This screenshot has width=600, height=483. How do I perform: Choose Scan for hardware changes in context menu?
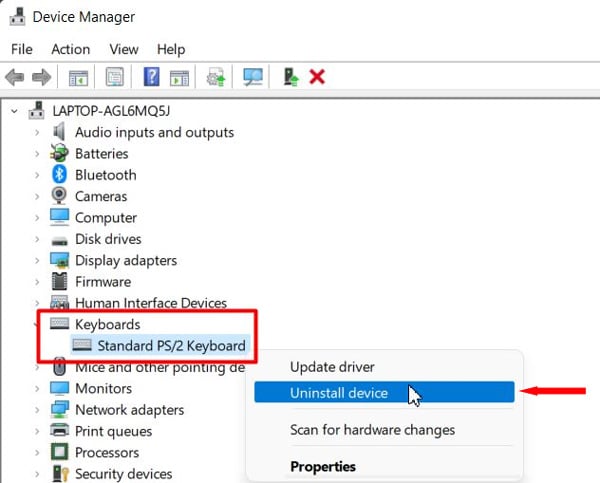(x=384, y=429)
